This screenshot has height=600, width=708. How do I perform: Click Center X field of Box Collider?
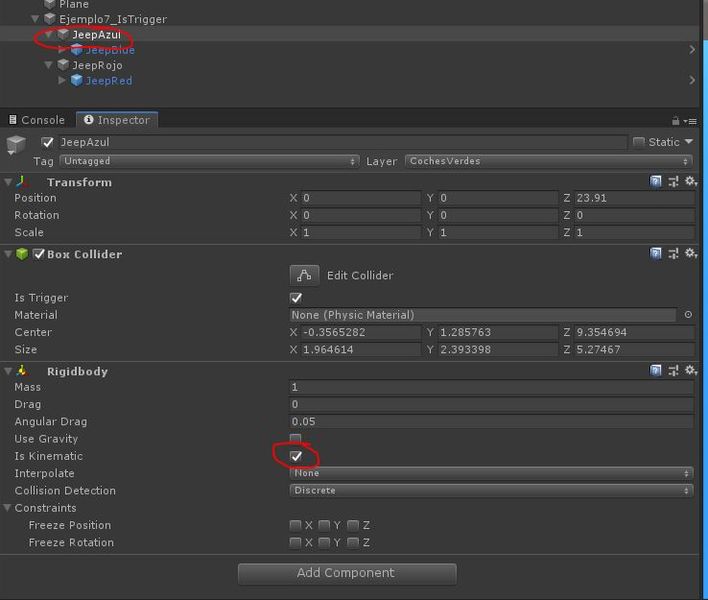(x=361, y=332)
